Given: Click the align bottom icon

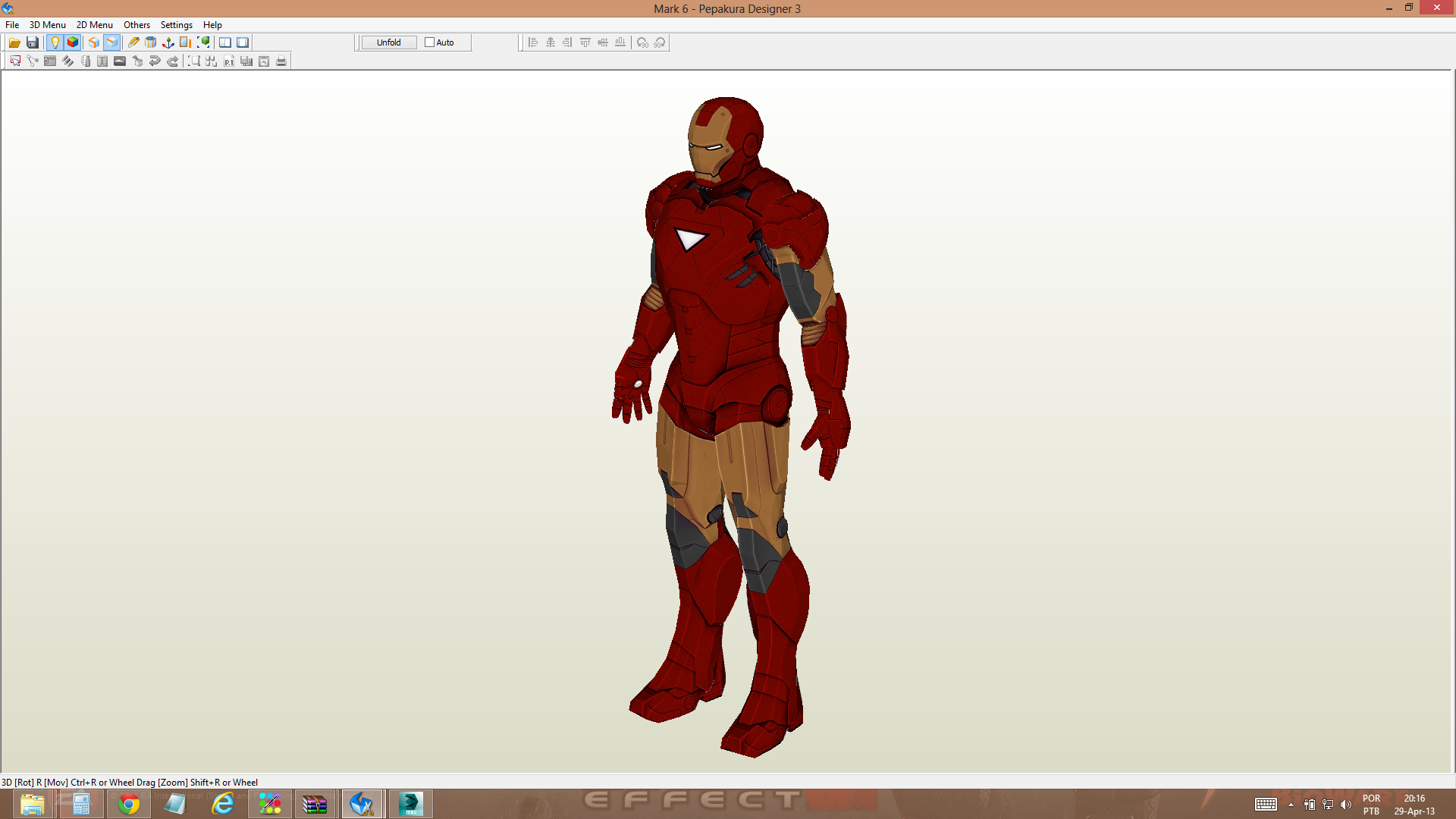Looking at the screenshot, I should (620, 42).
